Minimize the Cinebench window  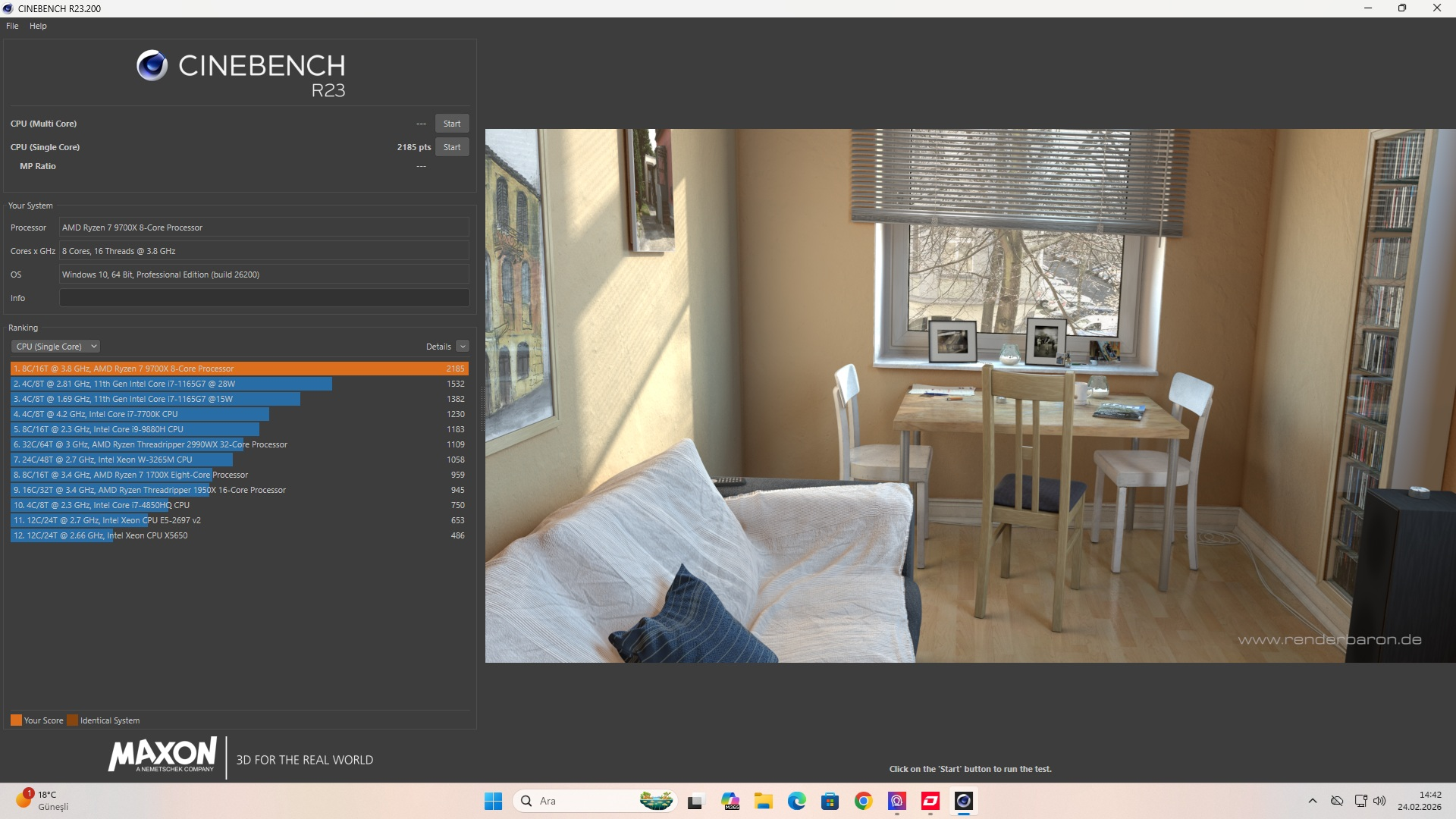point(1368,8)
